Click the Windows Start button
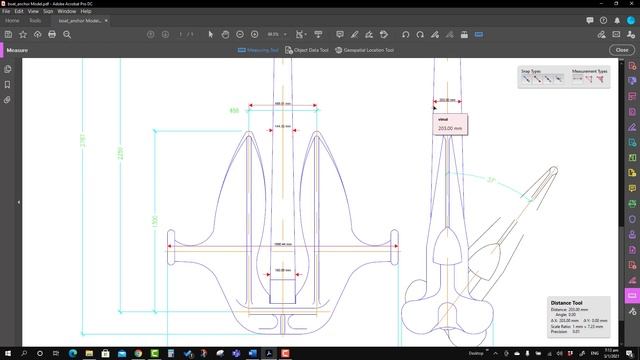This screenshot has width=640, height=360. (x=8, y=353)
